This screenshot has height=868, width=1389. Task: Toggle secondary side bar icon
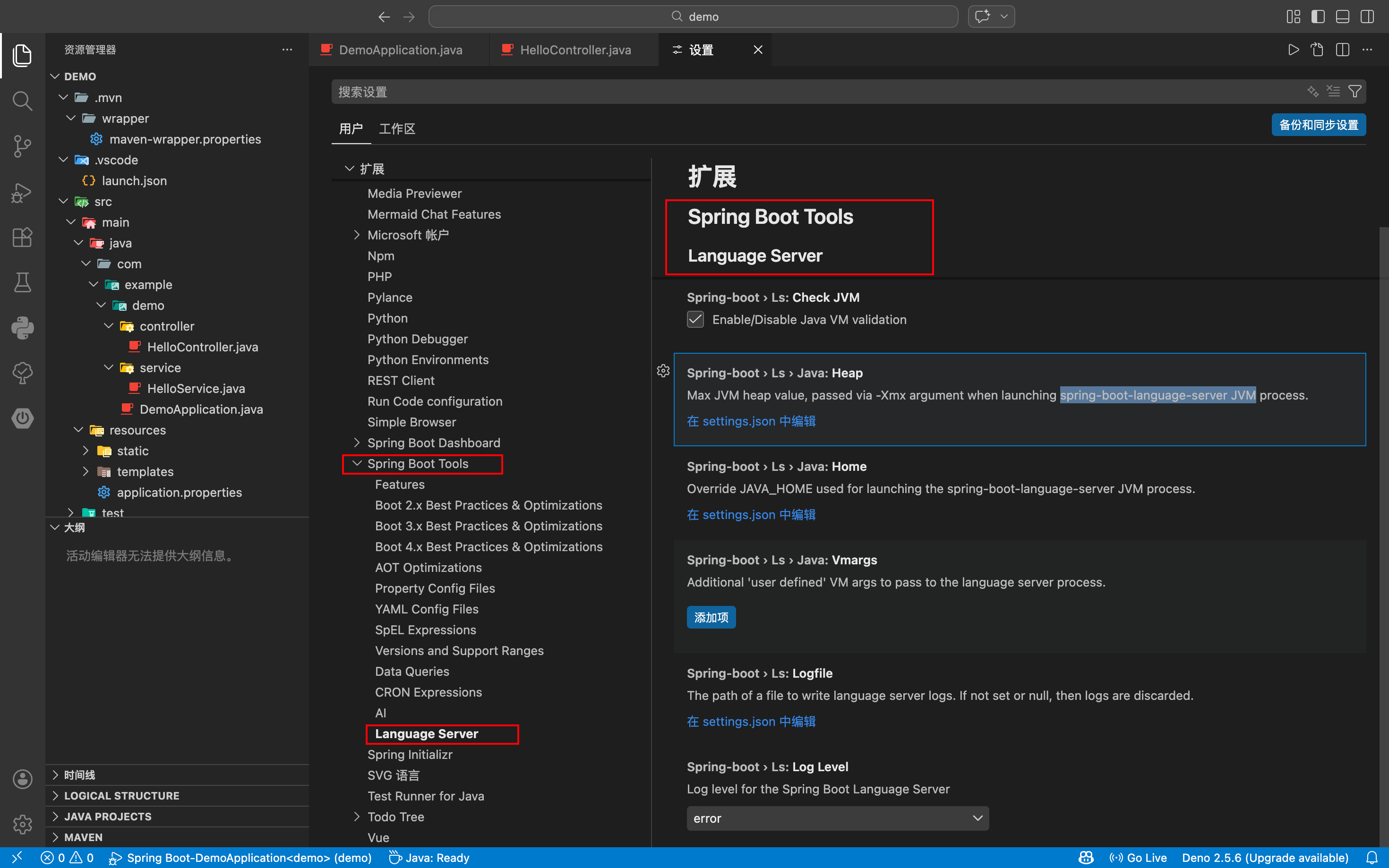click(1367, 17)
